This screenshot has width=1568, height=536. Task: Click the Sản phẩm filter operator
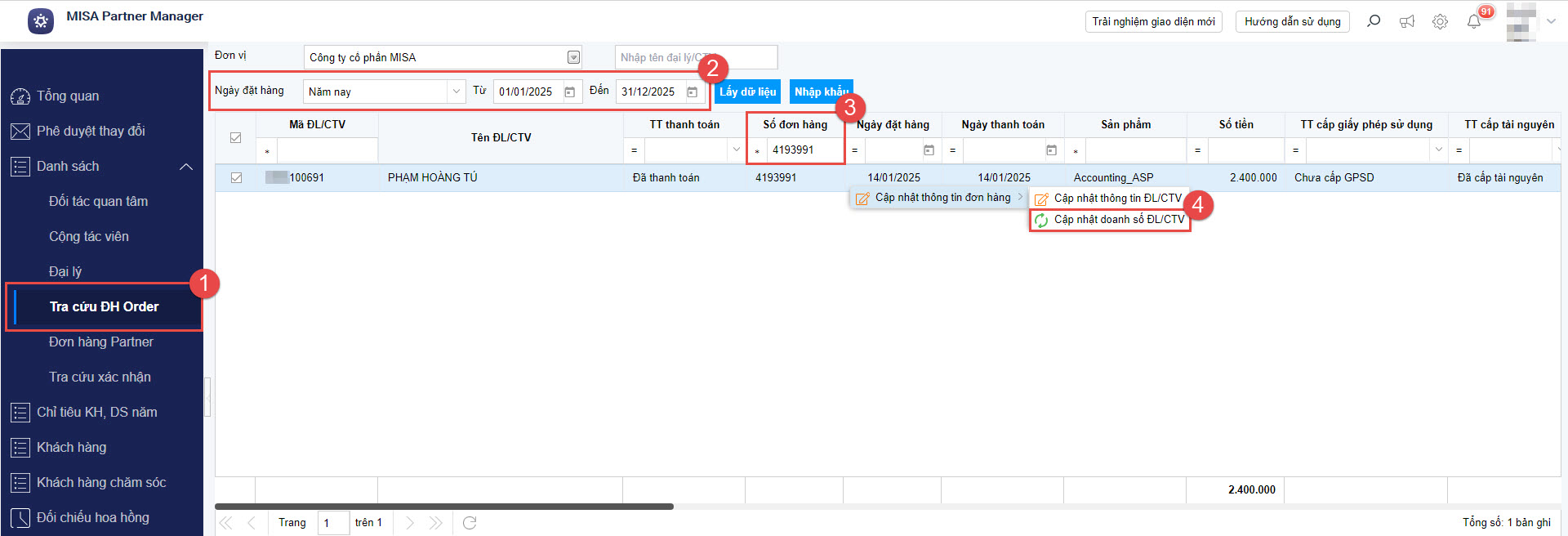pyautogui.click(x=1076, y=150)
